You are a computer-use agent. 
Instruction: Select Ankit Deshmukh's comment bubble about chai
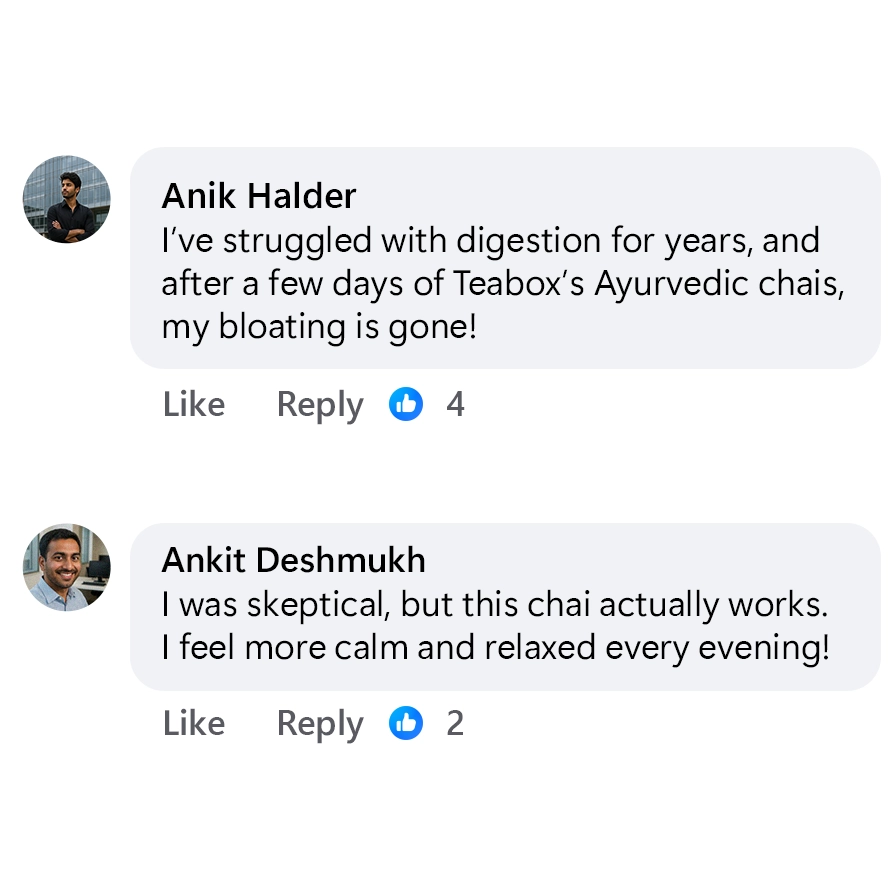pyautogui.click(x=500, y=605)
